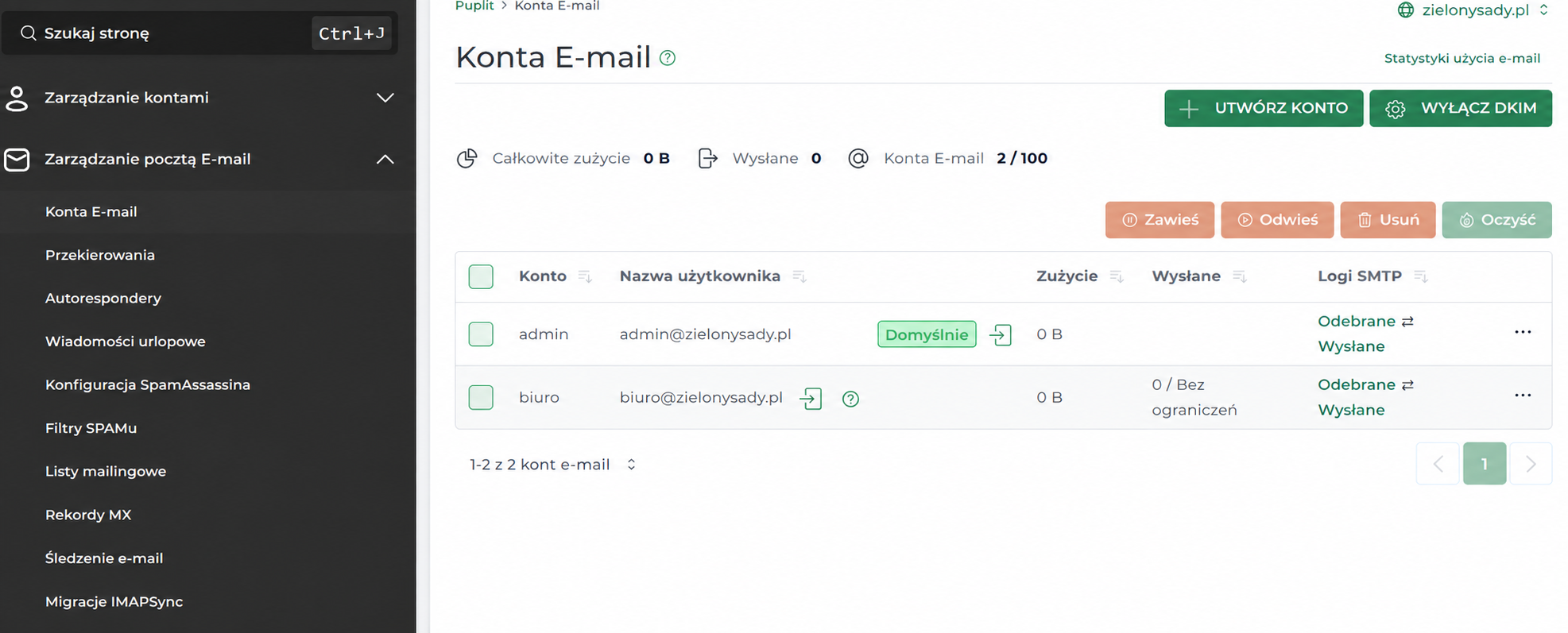Select page number 1 in pagination

1485,464
